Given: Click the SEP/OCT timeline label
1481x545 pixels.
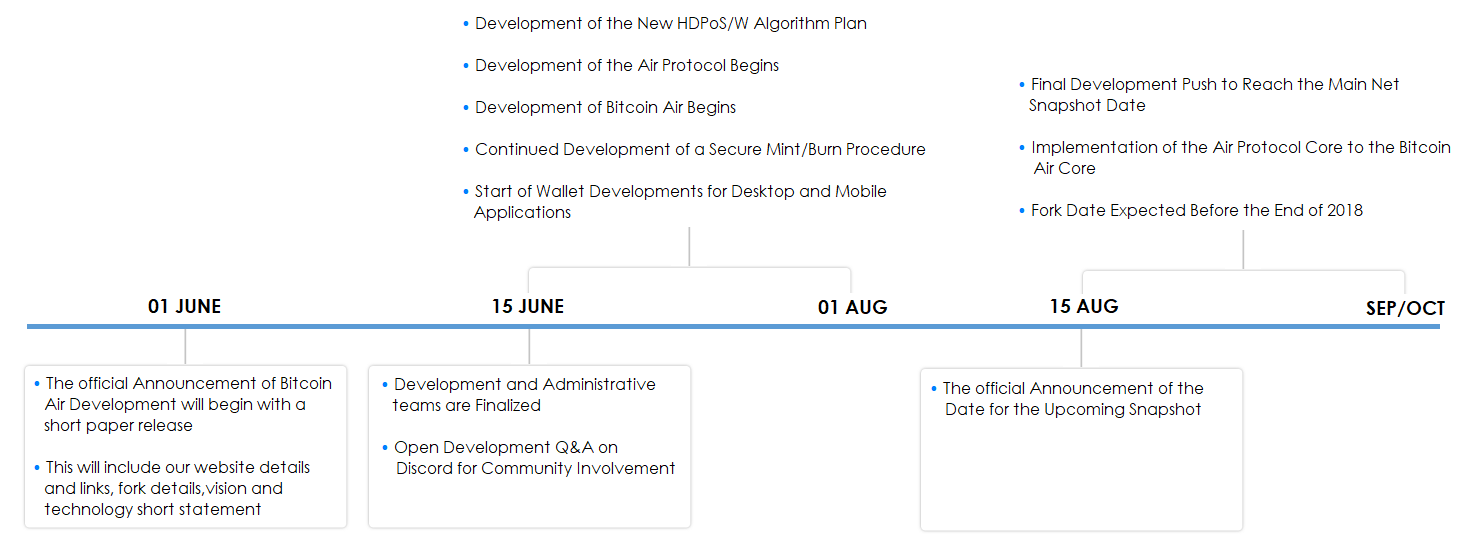Looking at the screenshot, I should pyautogui.click(x=1405, y=309).
